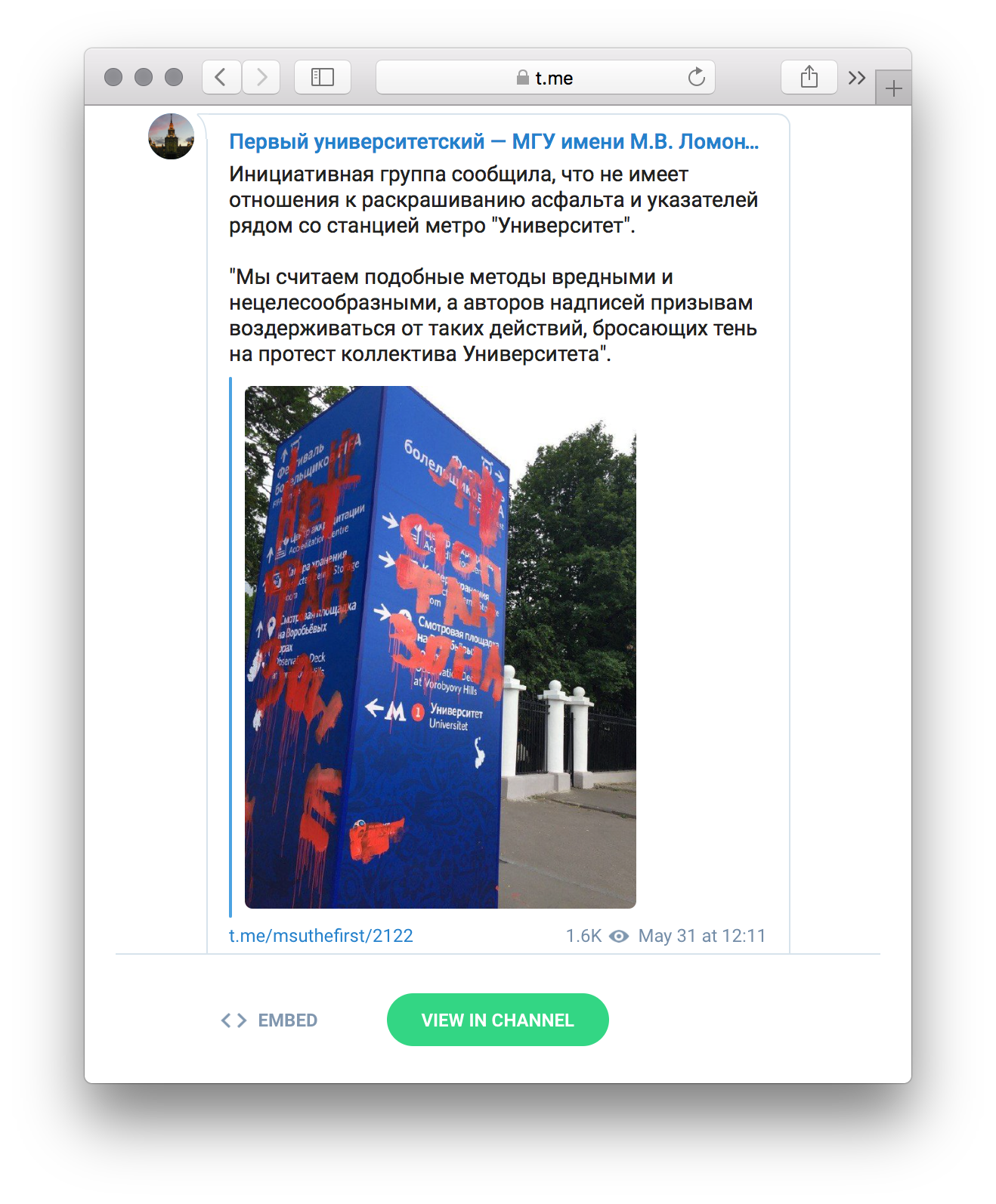Minimize the window with the second window control
Viewport: 996px width, 1204px height.
(144, 77)
